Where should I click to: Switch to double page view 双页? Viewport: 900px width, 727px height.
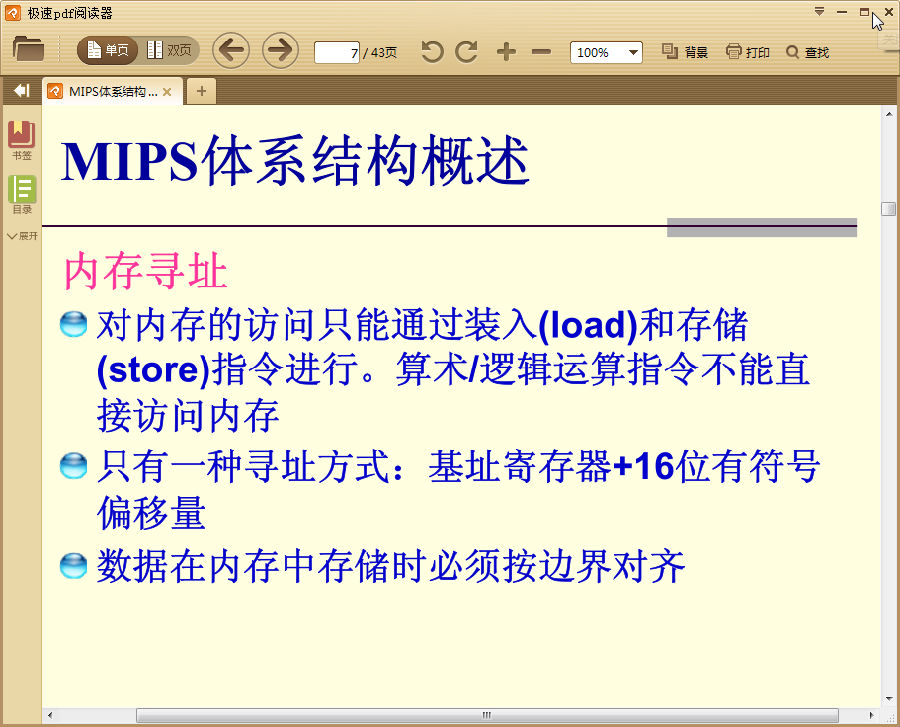pyautogui.click(x=169, y=50)
